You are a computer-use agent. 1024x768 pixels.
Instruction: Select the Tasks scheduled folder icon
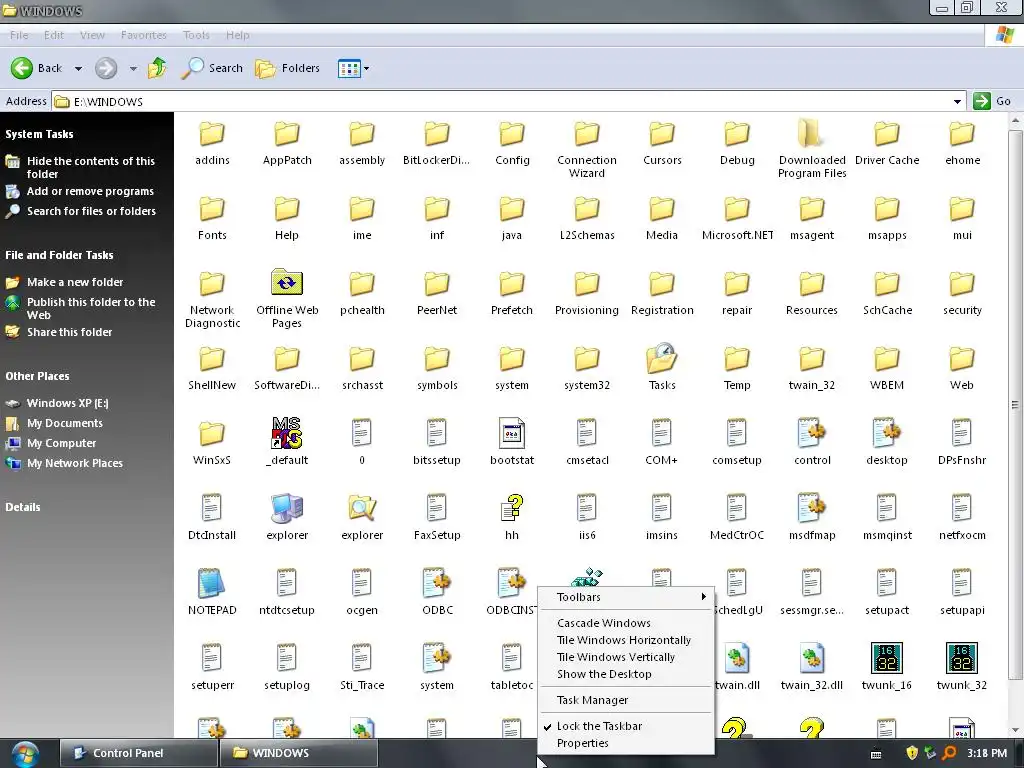pyautogui.click(x=662, y=358)
